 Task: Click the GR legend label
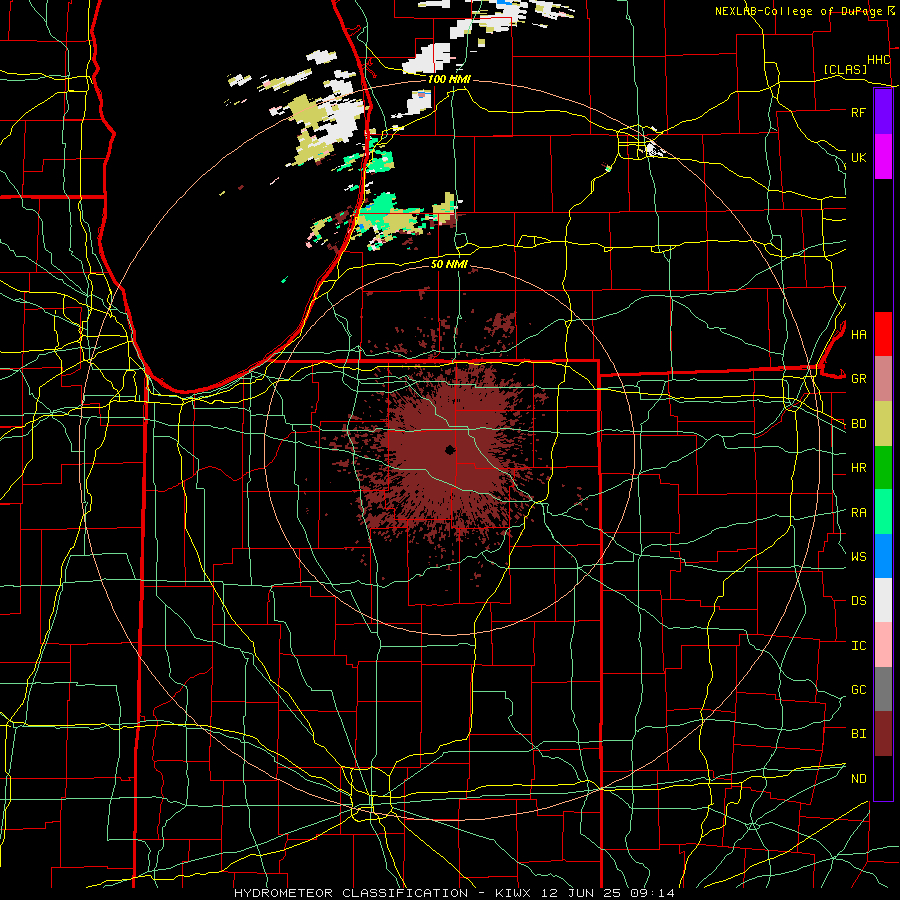(858, 379)
